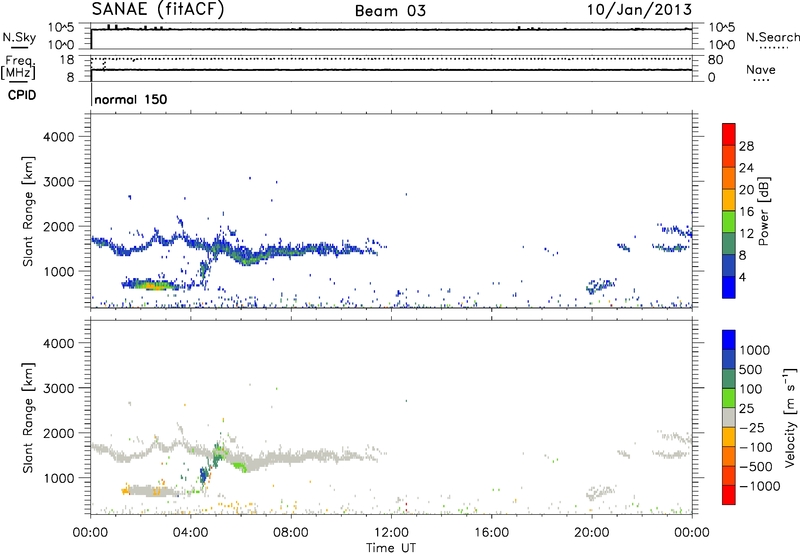Click the blue high-velocity echo near 04:30
The width and height of the screenshot is (800, 554).
click(x=204, y=475)
